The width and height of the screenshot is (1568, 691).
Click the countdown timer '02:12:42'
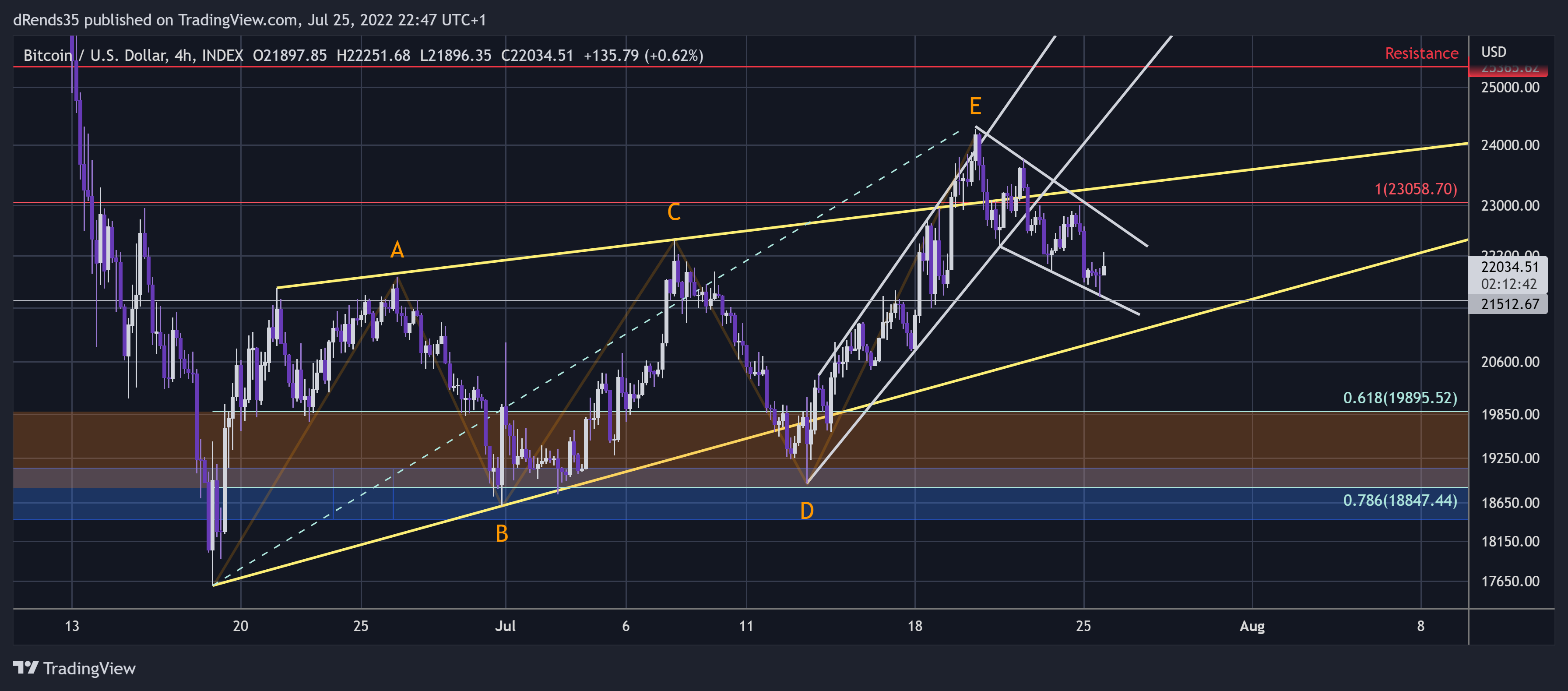tap(1509, 284)
